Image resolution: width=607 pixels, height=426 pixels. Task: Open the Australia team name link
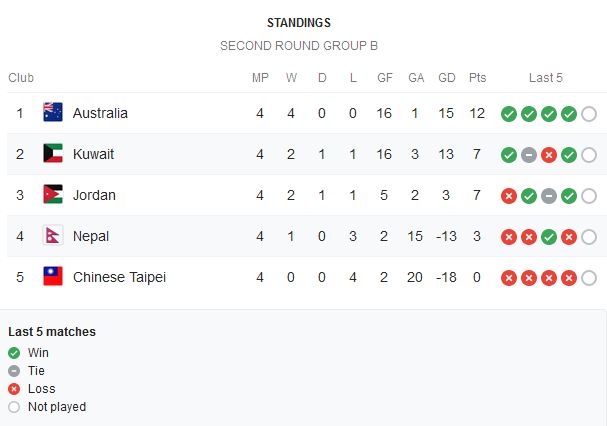pos(100,113)
